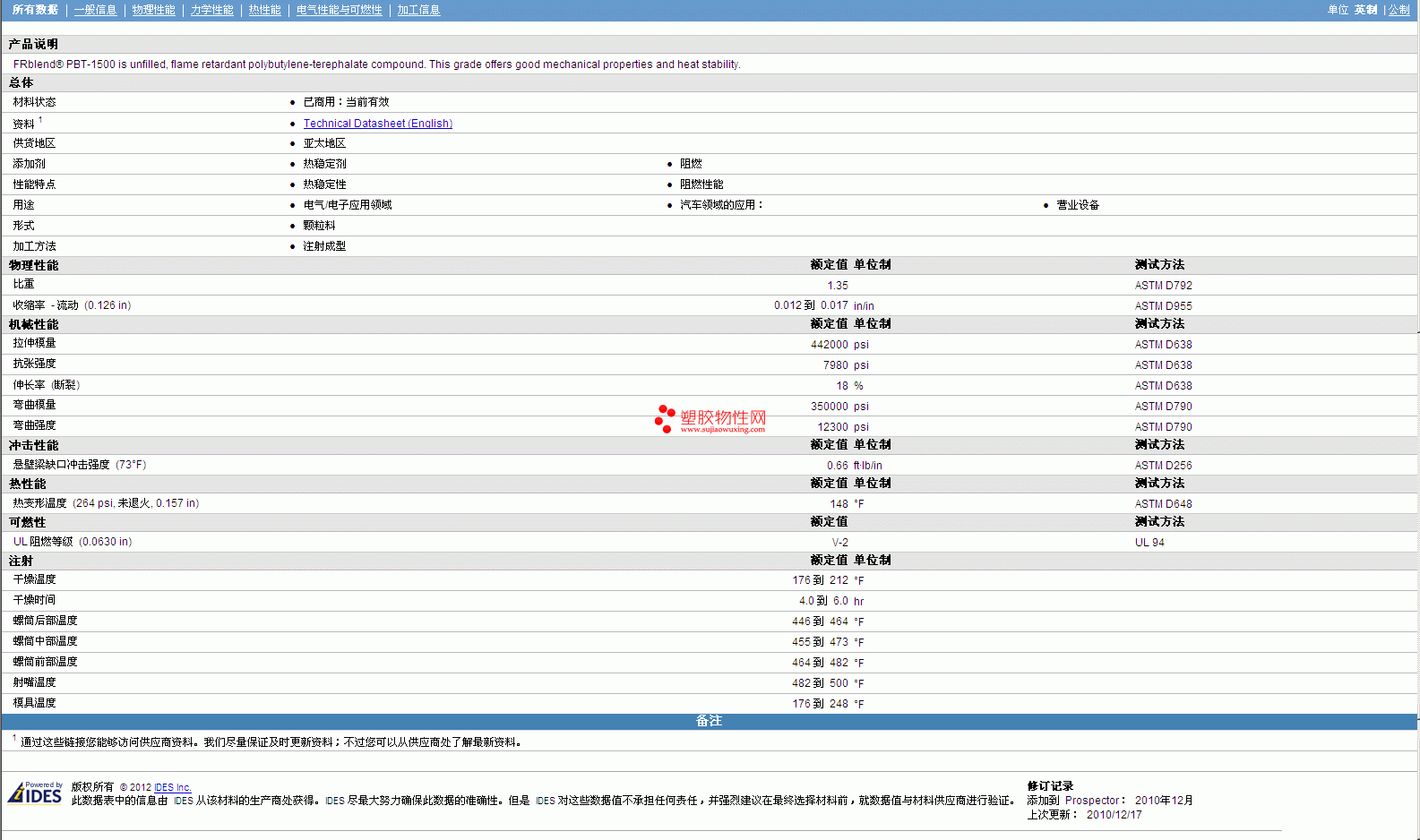Click the 阻燃性能 feature entry

[x=701, y=184]
